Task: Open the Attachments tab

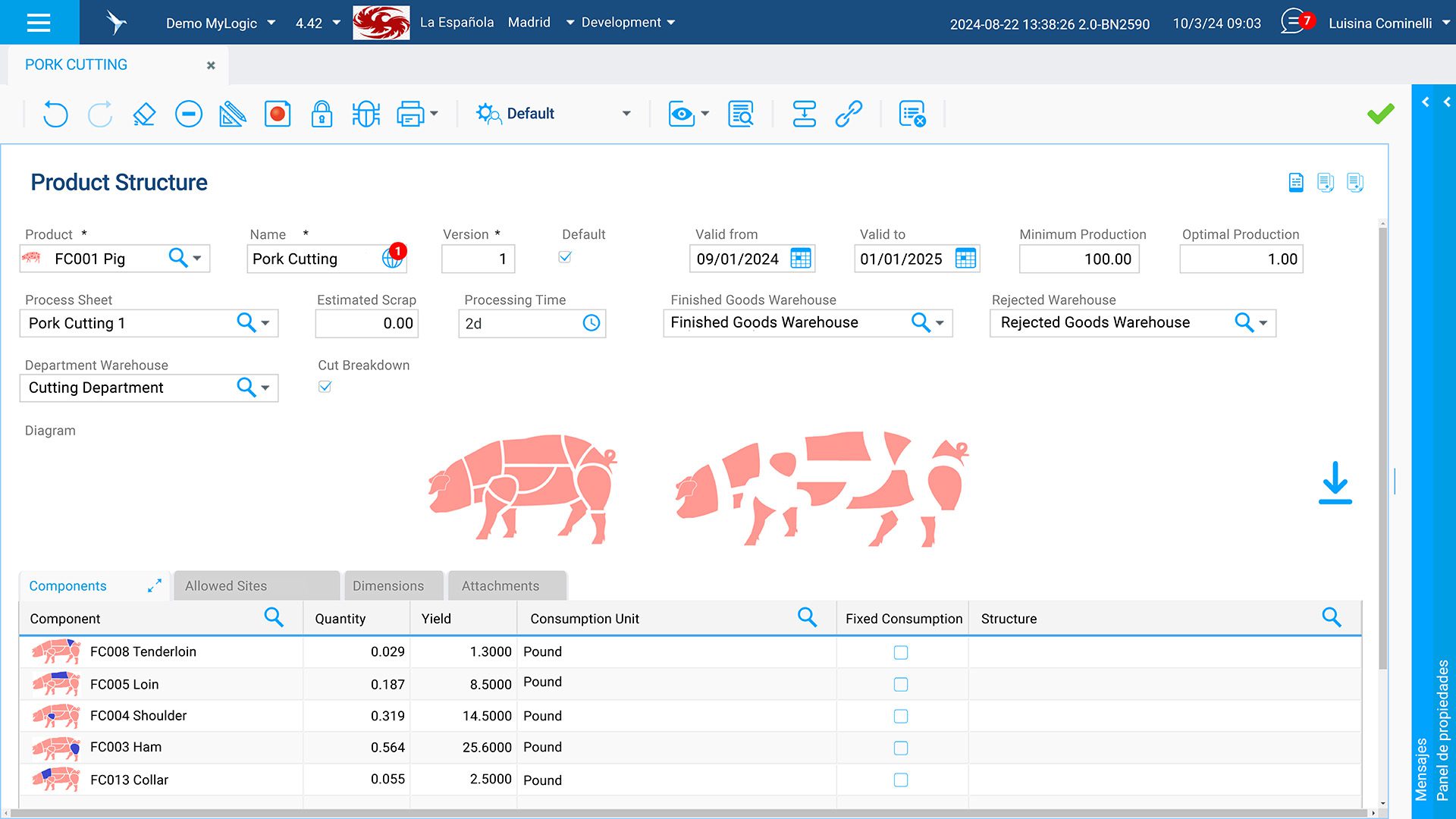Action: 500,586
